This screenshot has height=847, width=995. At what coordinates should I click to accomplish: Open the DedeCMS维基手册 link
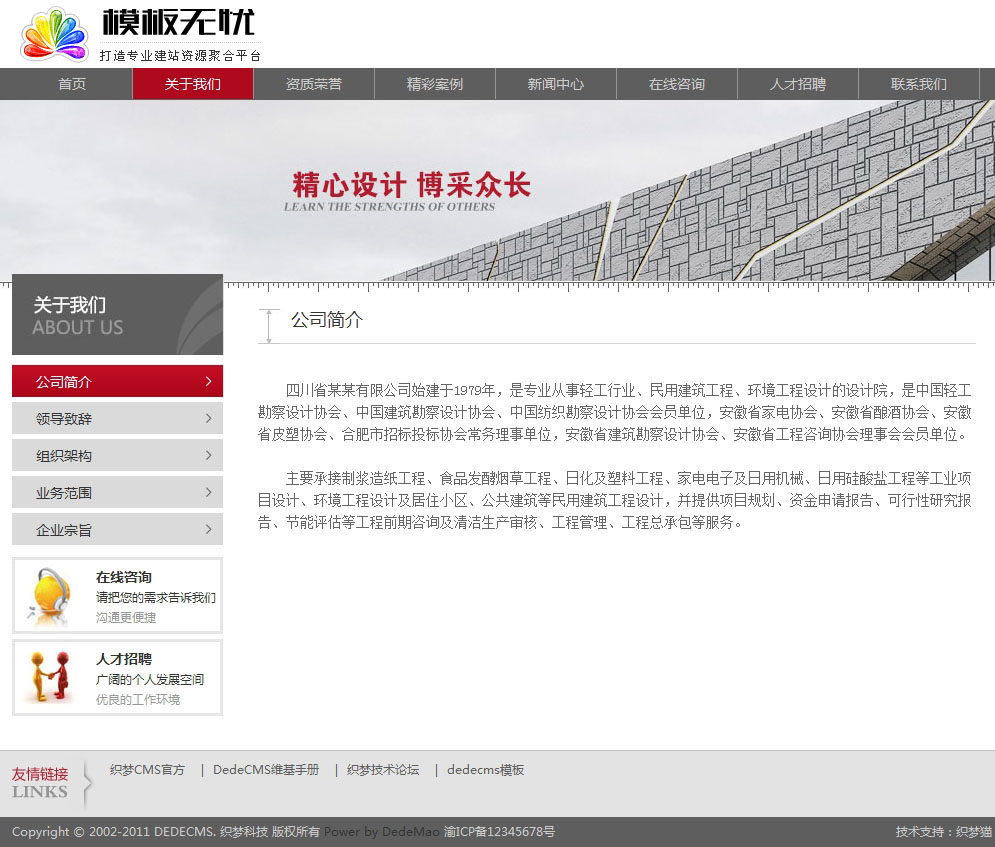[266, 770]
